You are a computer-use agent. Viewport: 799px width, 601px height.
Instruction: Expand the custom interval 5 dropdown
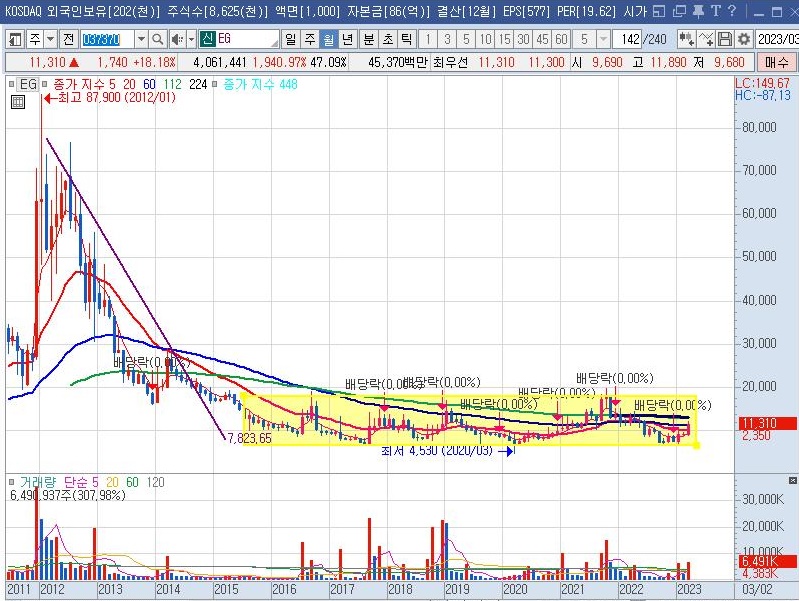click(x=603, y=39)
